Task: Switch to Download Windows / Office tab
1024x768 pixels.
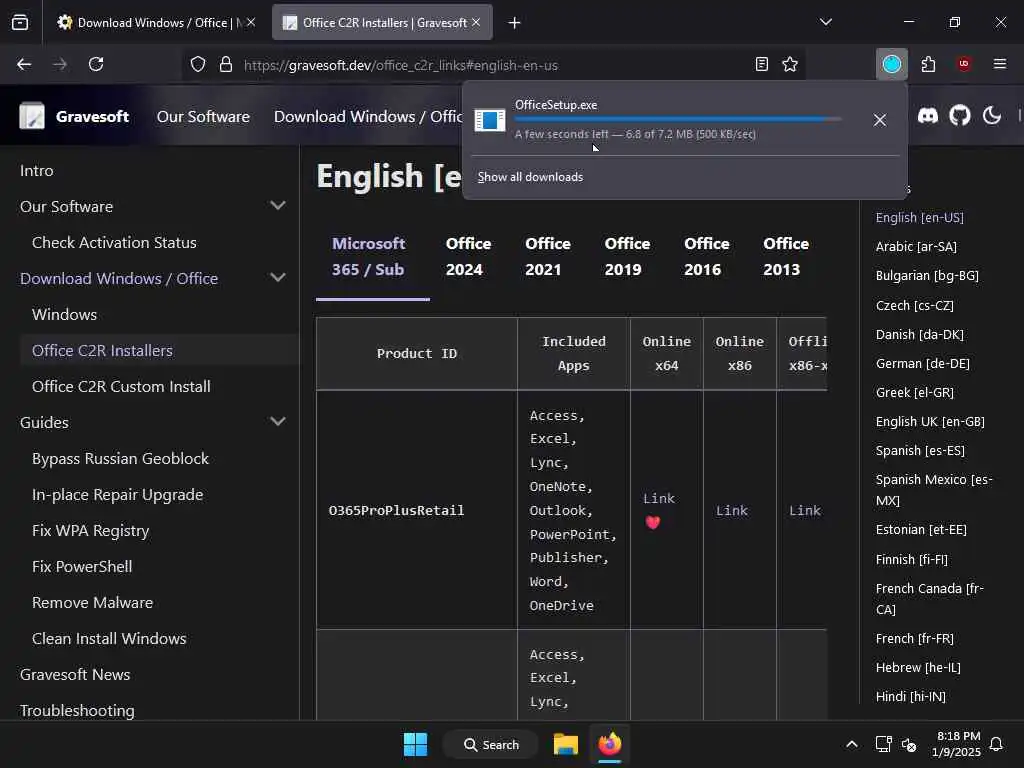Action: [155, 23]
